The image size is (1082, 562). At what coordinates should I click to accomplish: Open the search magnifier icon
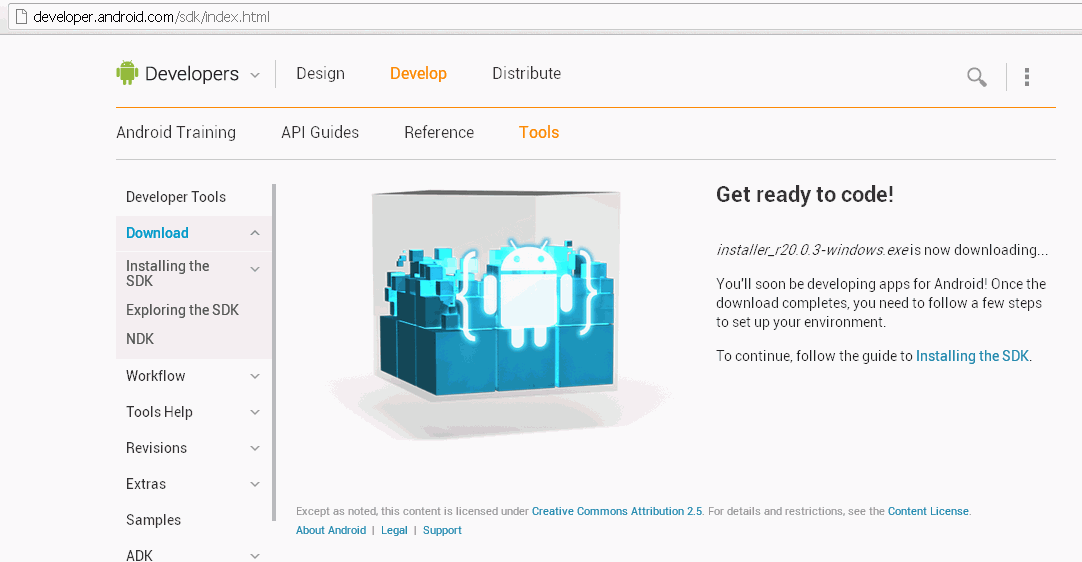point(976,77)
